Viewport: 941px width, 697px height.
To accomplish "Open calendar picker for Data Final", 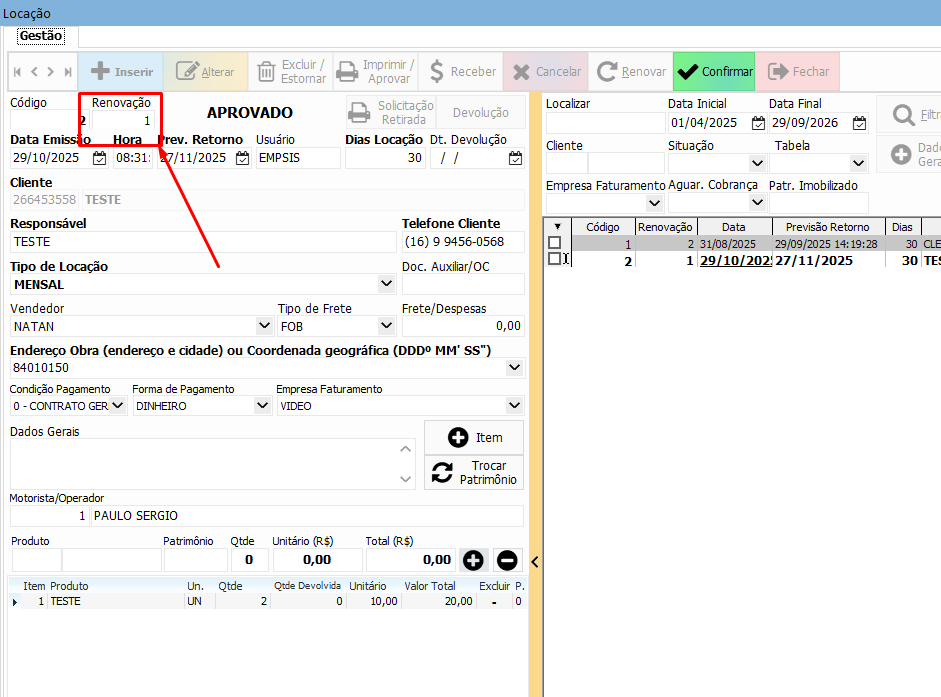I will tap(859, 123).
